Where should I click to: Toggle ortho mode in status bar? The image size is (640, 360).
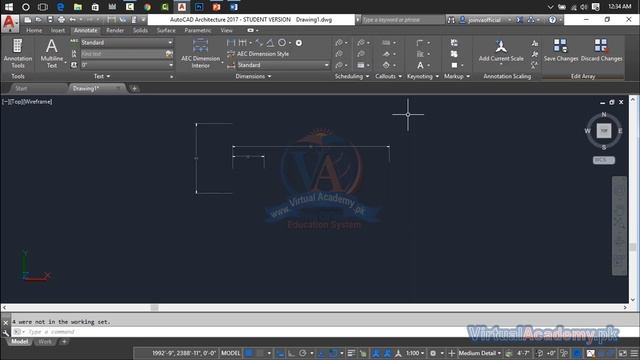click(291, 353)
